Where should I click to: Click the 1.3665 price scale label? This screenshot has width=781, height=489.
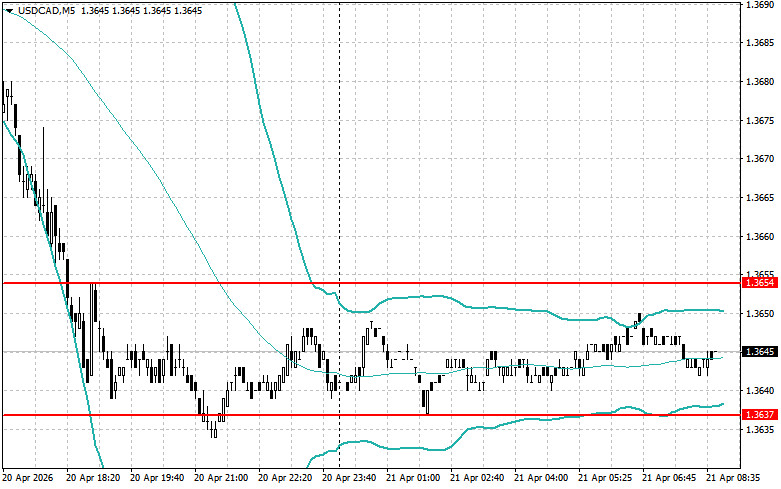760,198
